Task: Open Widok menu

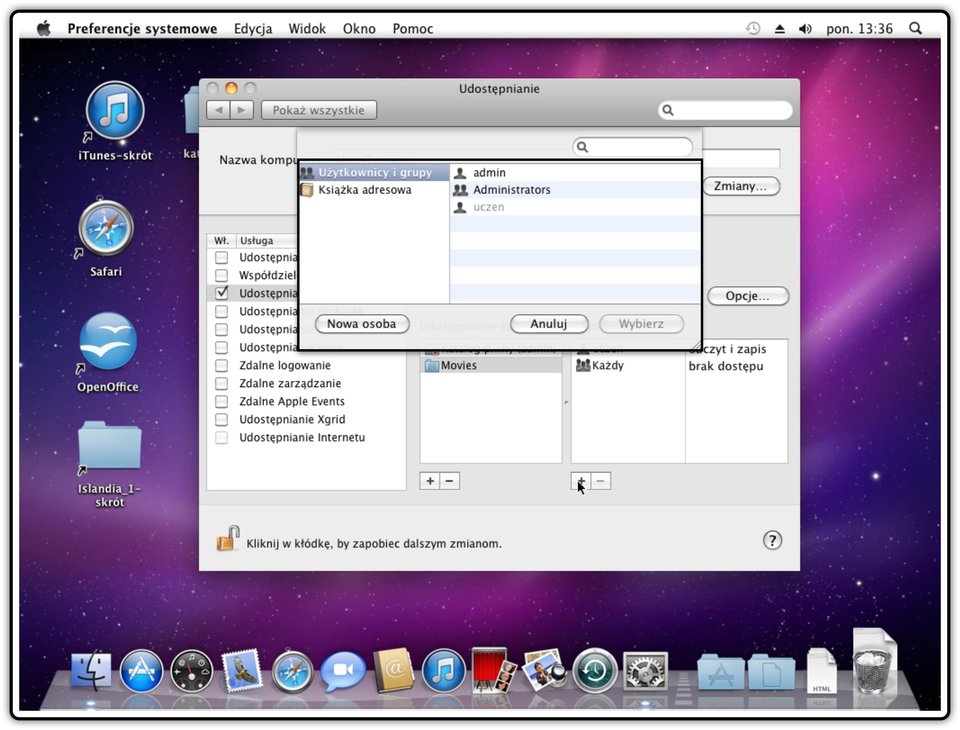Action: (307, 28)
